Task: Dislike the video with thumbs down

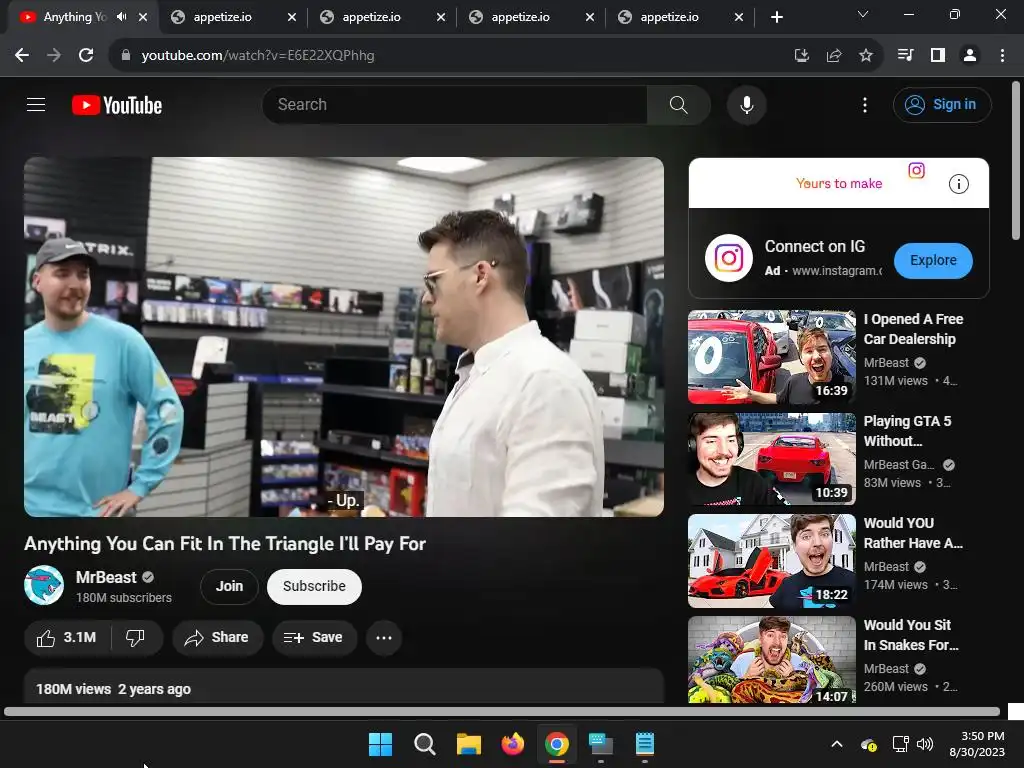Action: pos(135,637)
